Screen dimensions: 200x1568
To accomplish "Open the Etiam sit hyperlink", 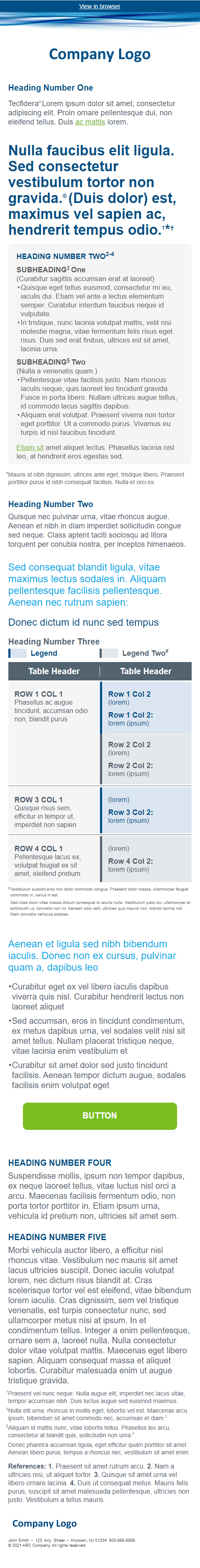I will (x=30, y=447).
